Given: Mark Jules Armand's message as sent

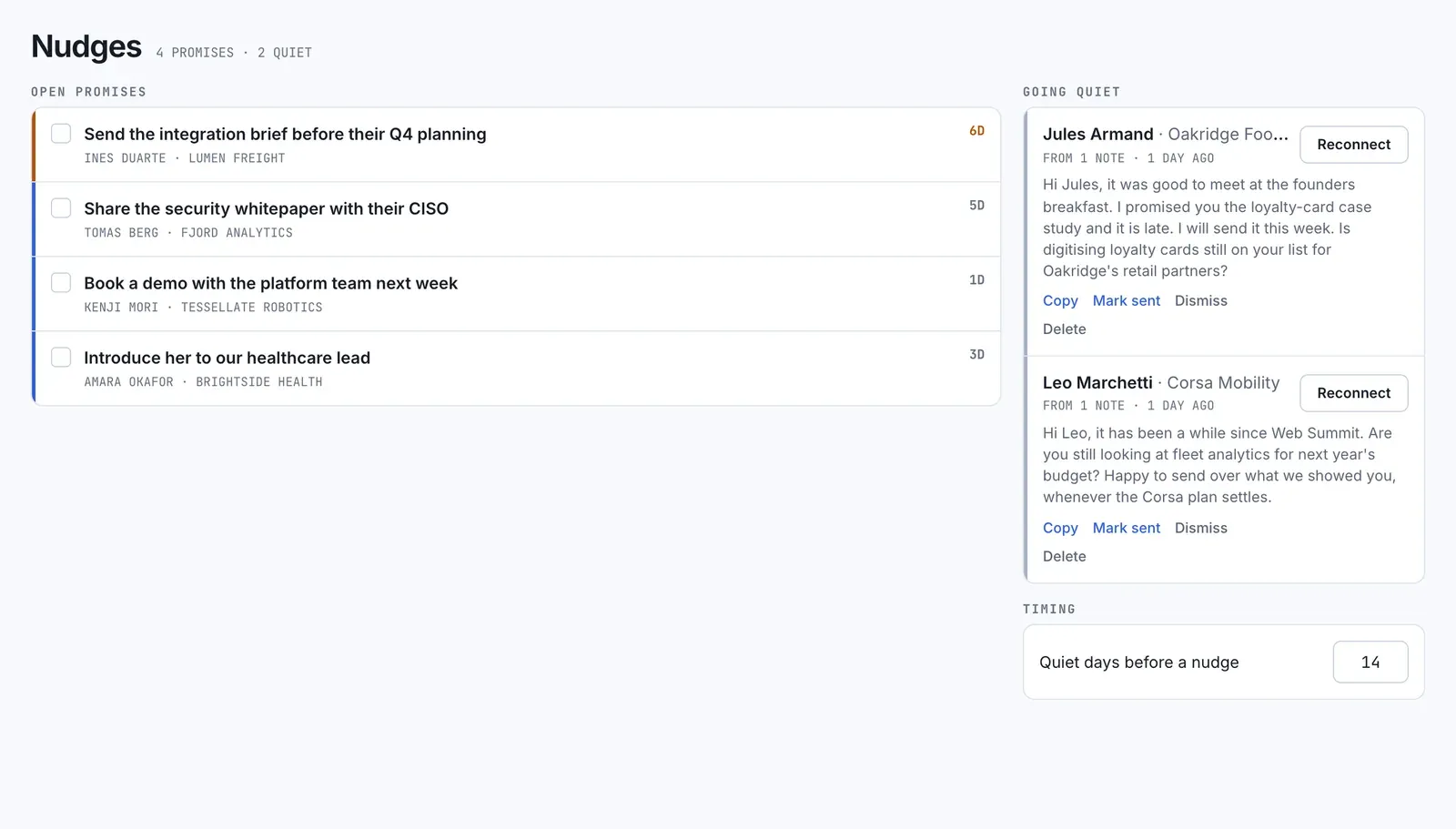Looking at the screenshot, I should coord(1127,301).
